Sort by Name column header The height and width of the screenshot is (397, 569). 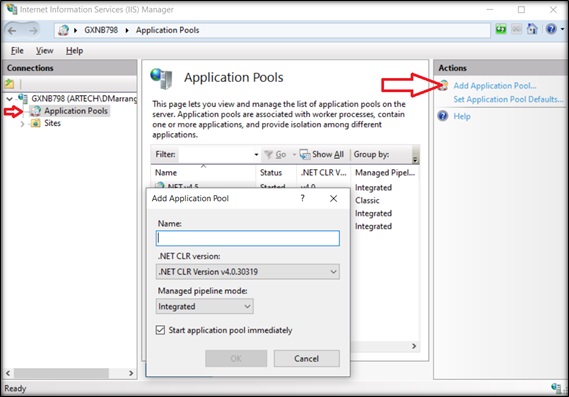click(203, 173)
